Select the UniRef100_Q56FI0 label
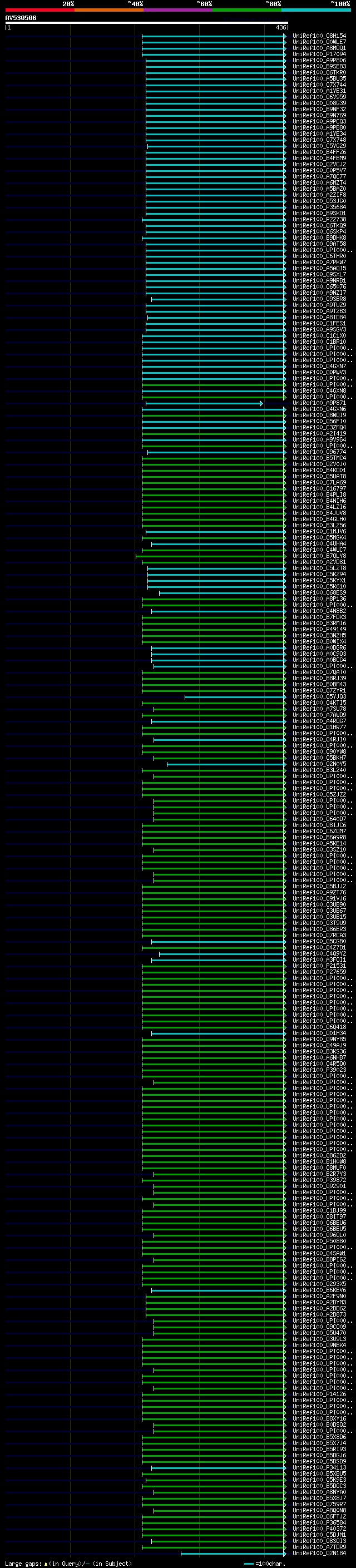The height and width of the screenshot is (1568, 356). tap(319, 421)
